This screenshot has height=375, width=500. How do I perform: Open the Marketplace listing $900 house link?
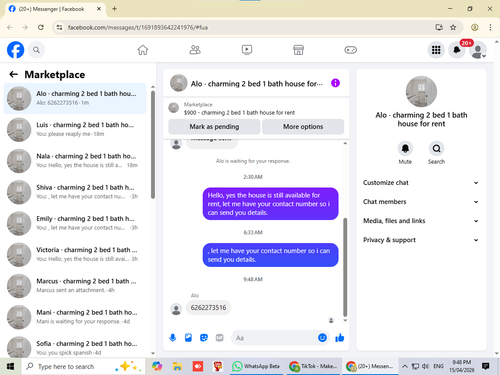tap(239, 113)
